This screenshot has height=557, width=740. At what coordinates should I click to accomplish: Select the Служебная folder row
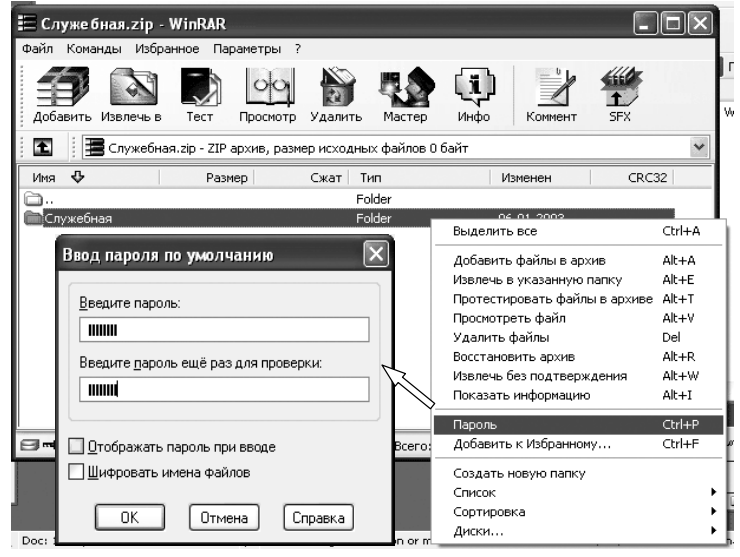tap(349, 218)
